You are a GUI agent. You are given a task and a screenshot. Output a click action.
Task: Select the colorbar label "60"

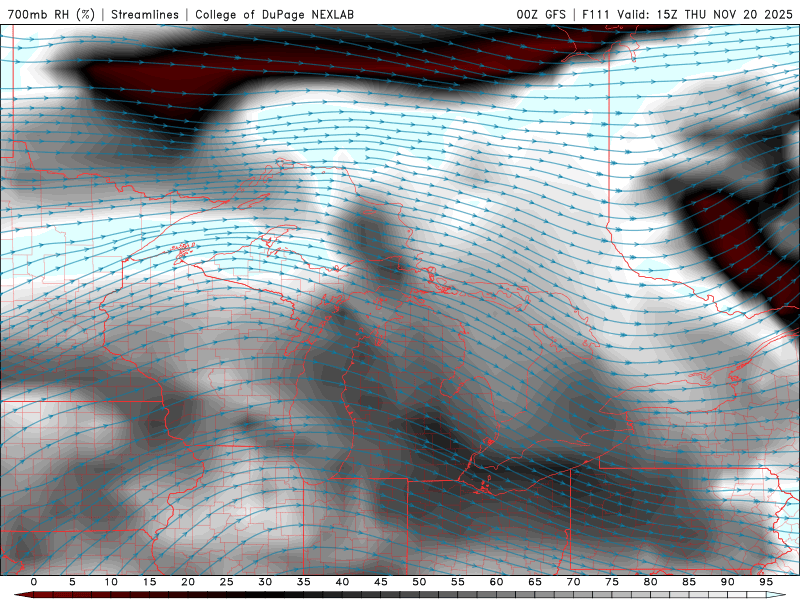tap(496, 582)
